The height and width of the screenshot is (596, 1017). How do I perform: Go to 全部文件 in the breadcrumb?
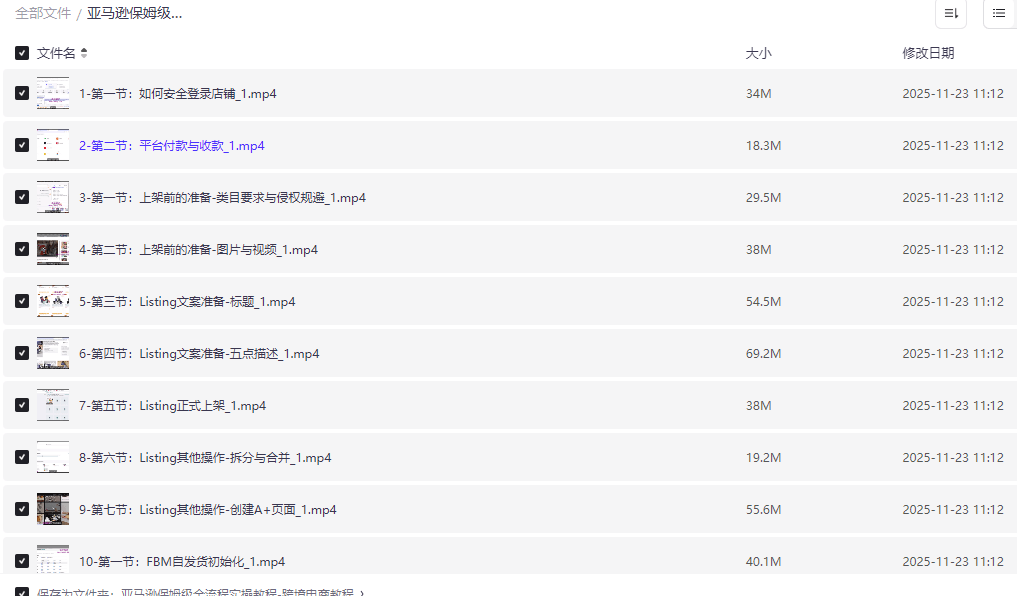point(43,13)
